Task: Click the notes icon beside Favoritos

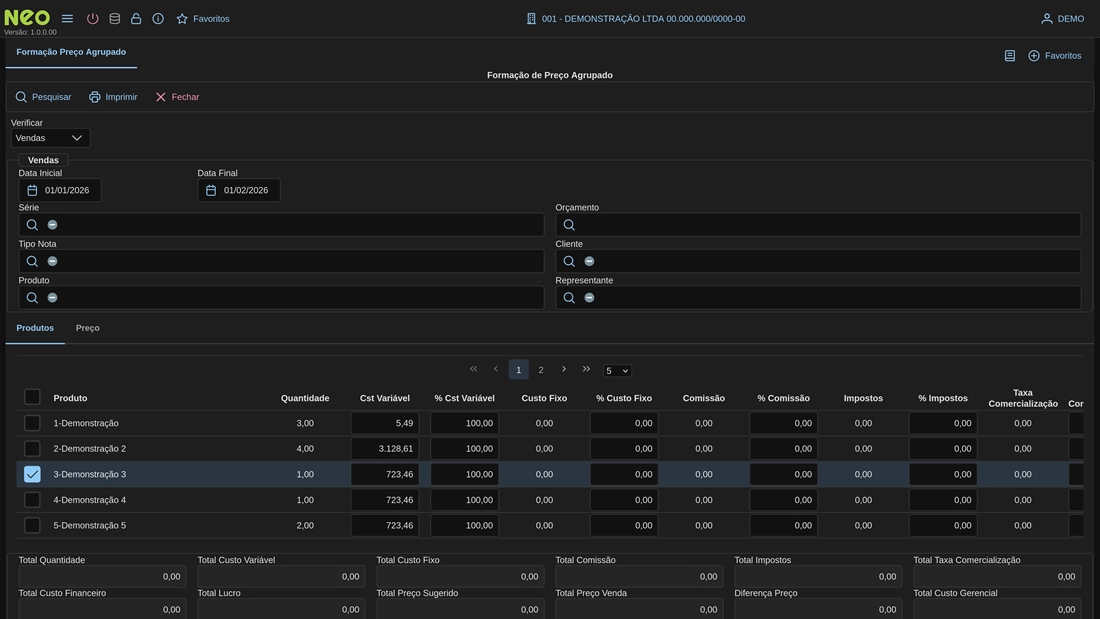Action: click(x=1010, y=56)
